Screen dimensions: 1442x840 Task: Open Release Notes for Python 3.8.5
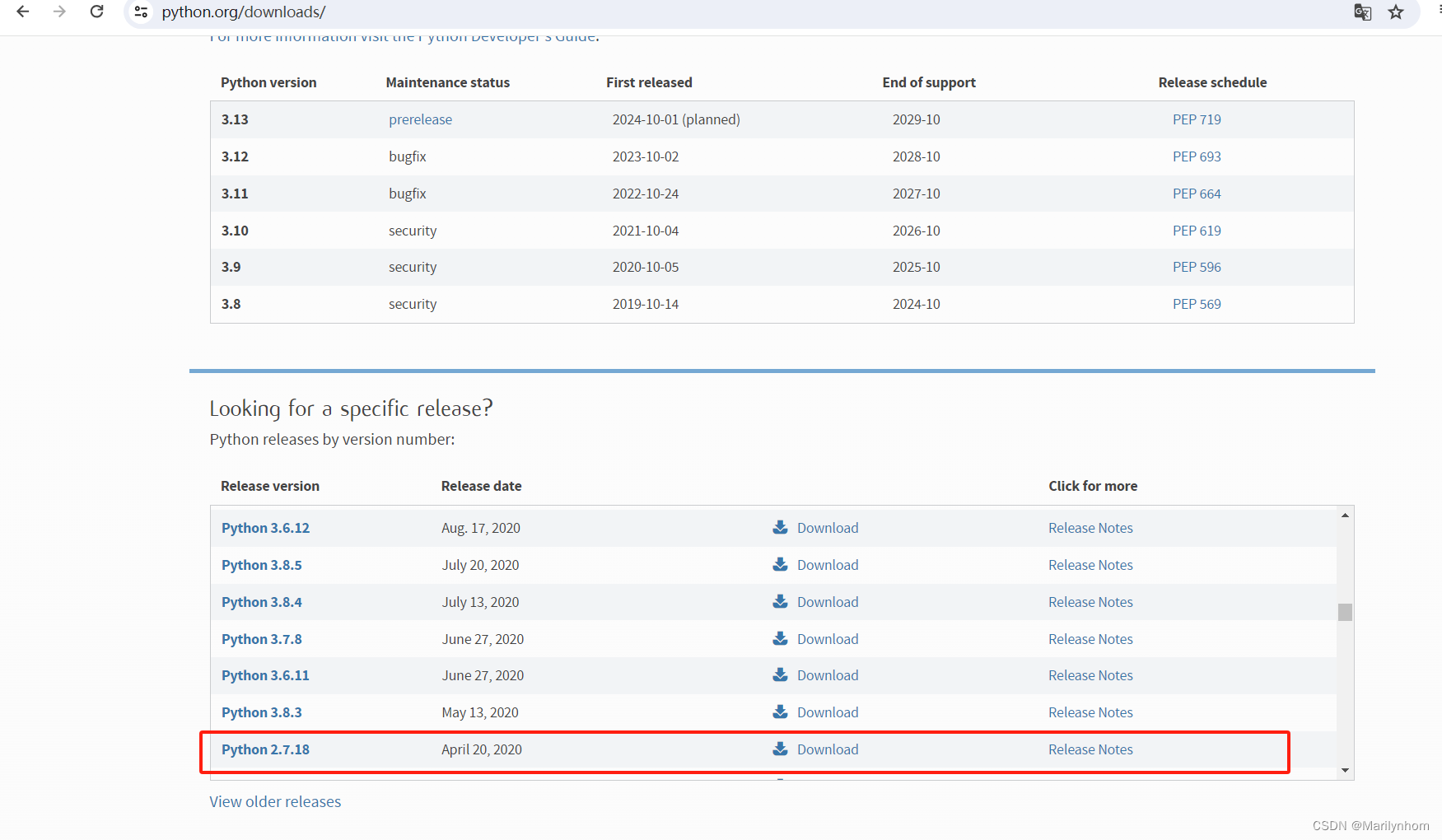pyautogui.click(x=1090, y=565)
